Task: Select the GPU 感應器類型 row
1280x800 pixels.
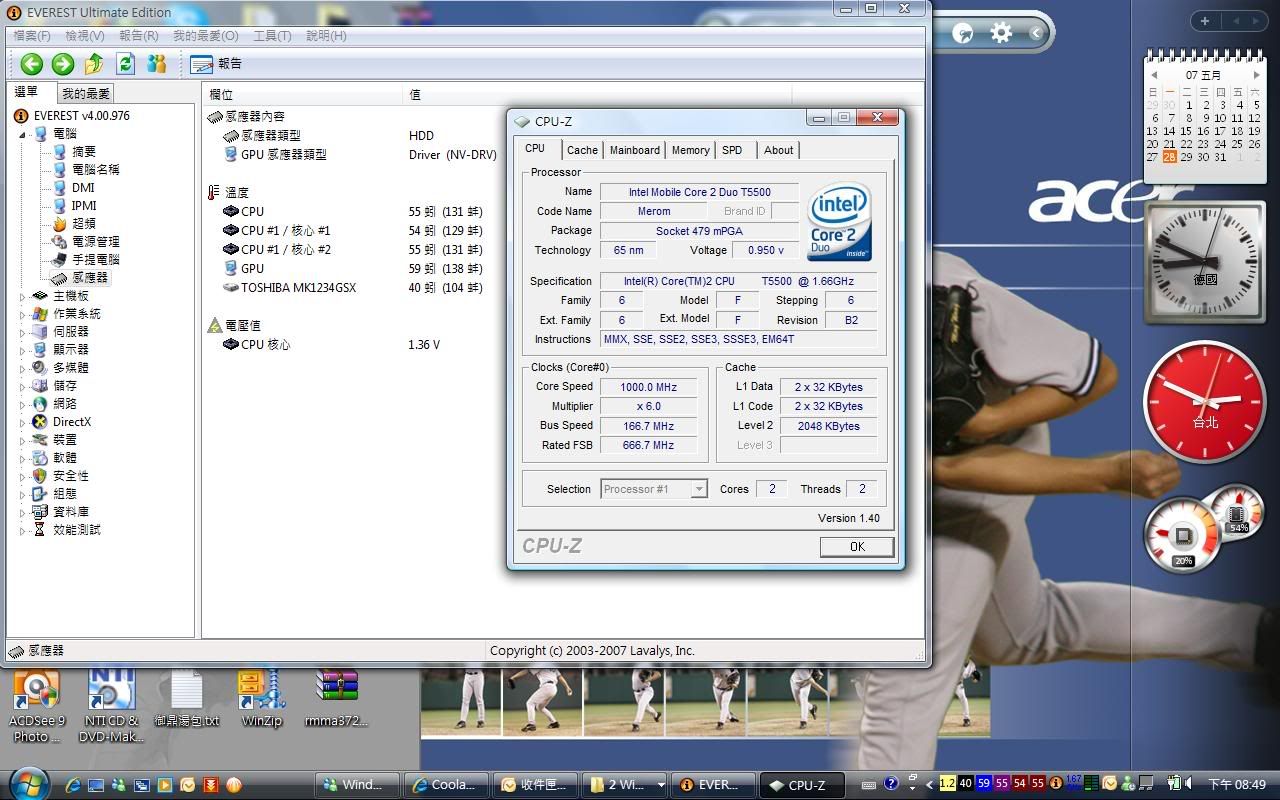Action: (275, 154)
